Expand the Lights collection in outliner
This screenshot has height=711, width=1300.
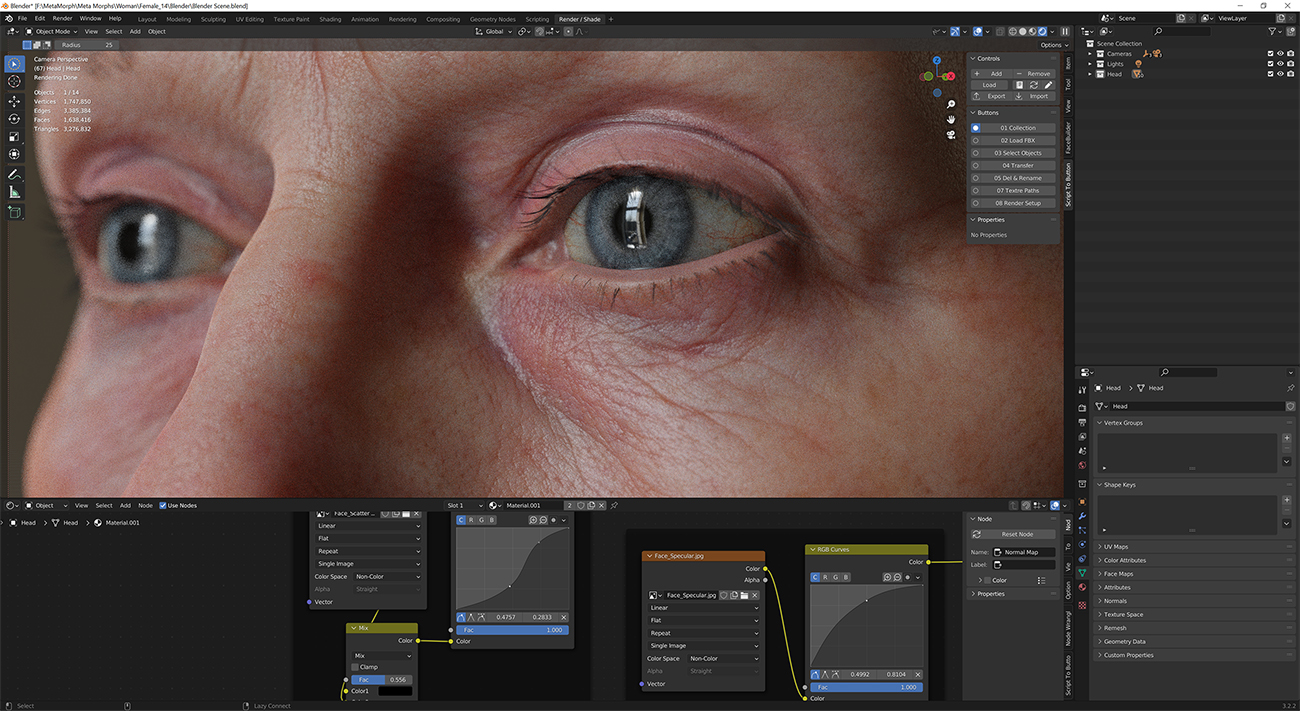point(1092,64)
